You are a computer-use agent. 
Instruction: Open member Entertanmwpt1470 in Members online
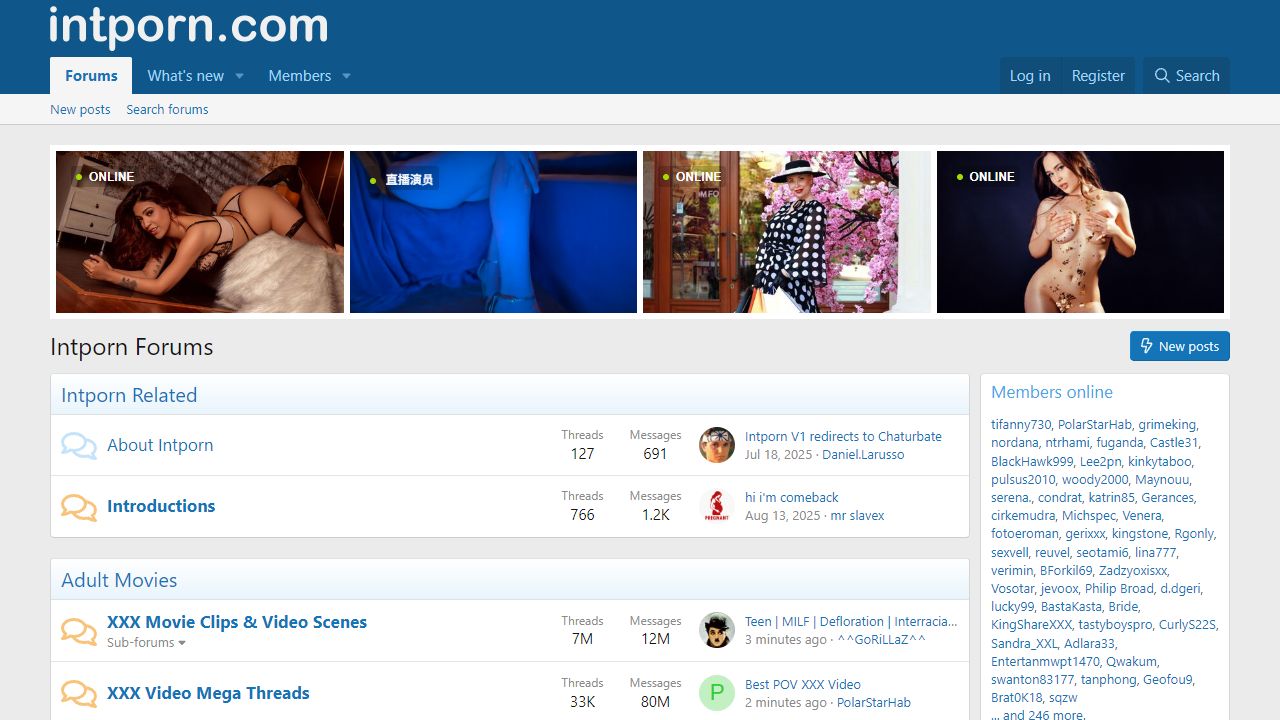(1045, 661)
